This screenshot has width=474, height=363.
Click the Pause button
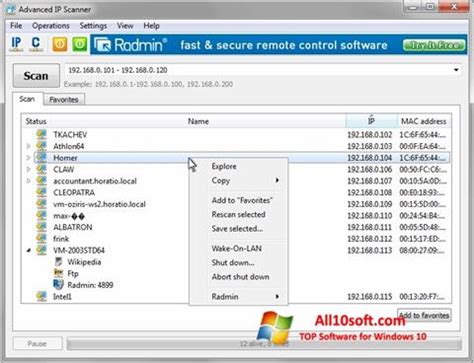click(37, 343)
